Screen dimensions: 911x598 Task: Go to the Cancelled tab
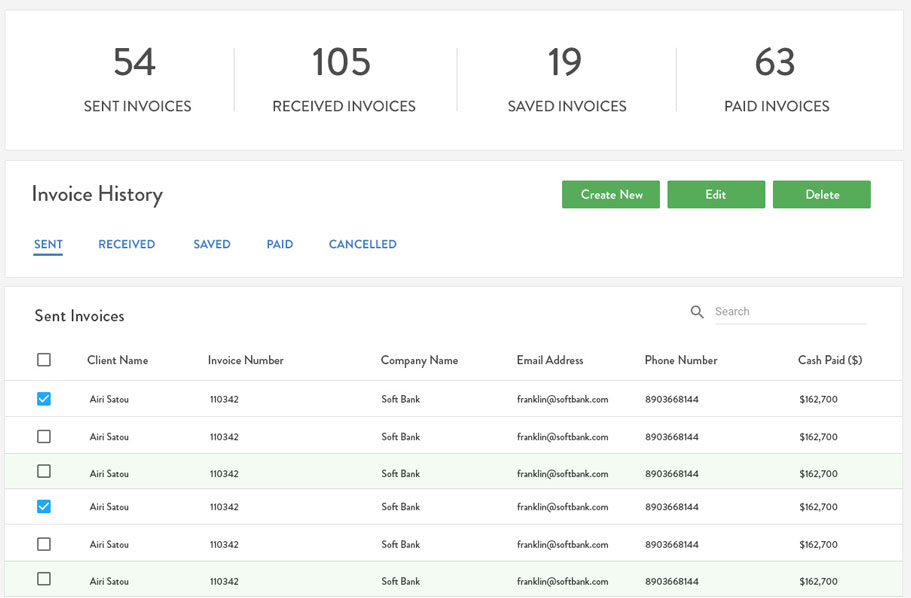coord(362,244)
